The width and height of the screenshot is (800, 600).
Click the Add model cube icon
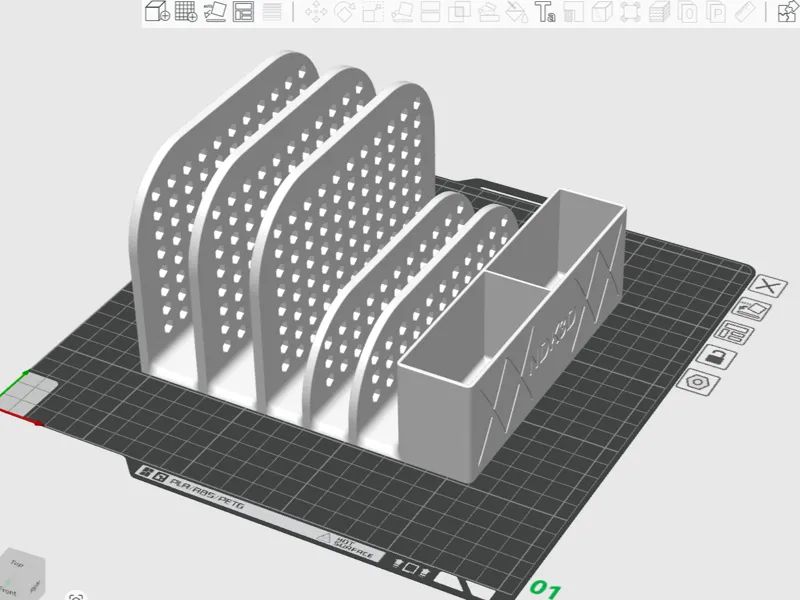click(x=157, y=11)
